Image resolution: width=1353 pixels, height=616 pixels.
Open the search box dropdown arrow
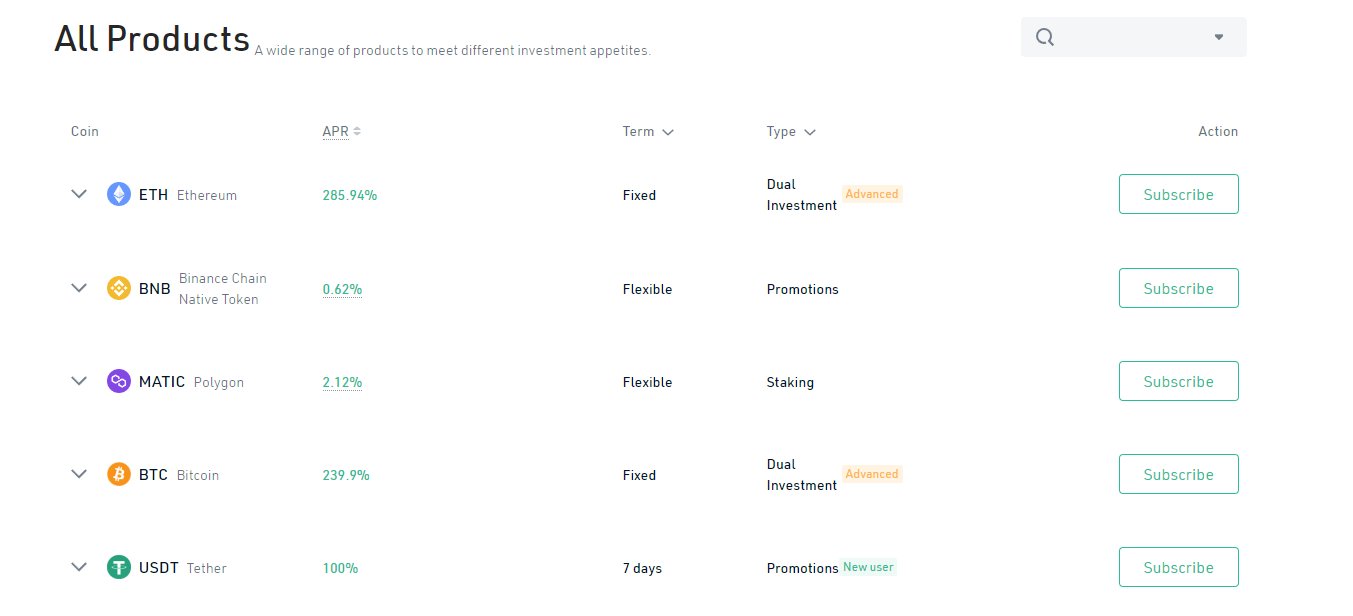tap(1218, 37)
